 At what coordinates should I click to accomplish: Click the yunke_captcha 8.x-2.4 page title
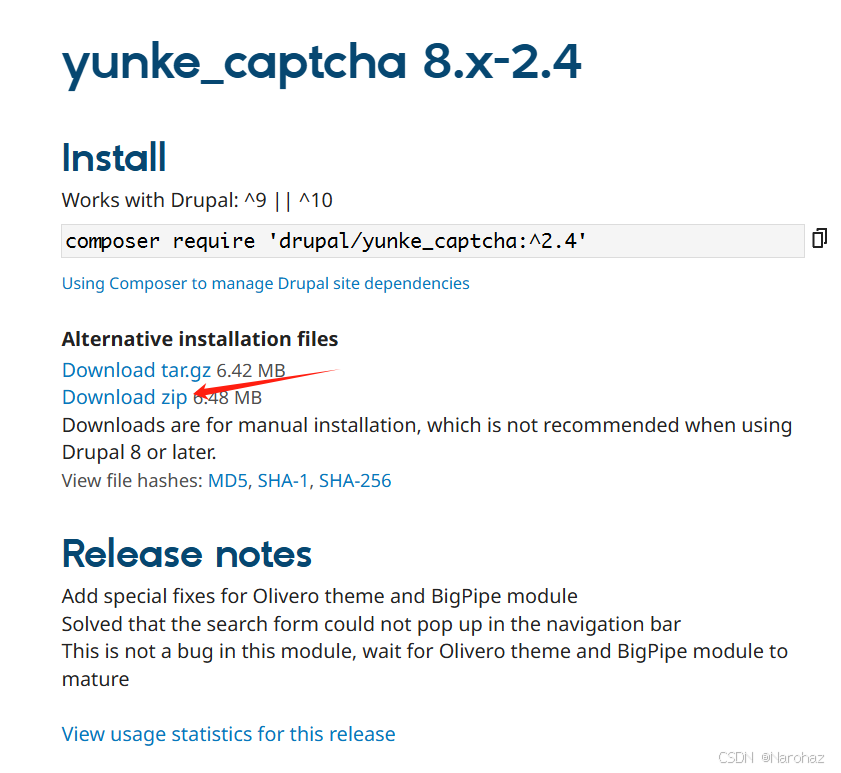click(321, 62)
